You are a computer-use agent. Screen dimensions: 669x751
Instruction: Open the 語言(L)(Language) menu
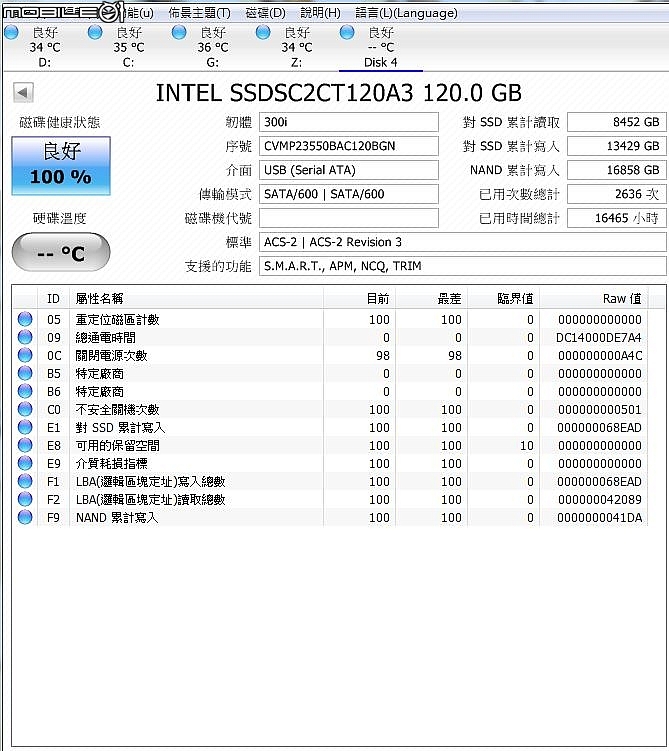[407, 13]
